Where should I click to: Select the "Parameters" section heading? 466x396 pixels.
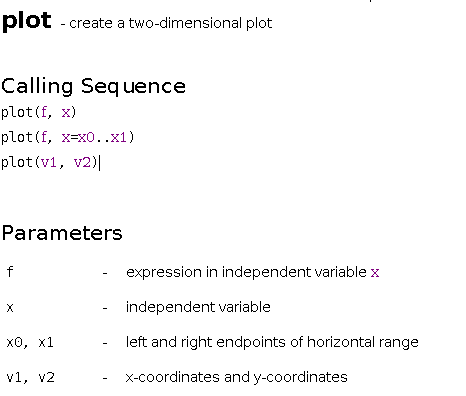[x=62, y=233]
